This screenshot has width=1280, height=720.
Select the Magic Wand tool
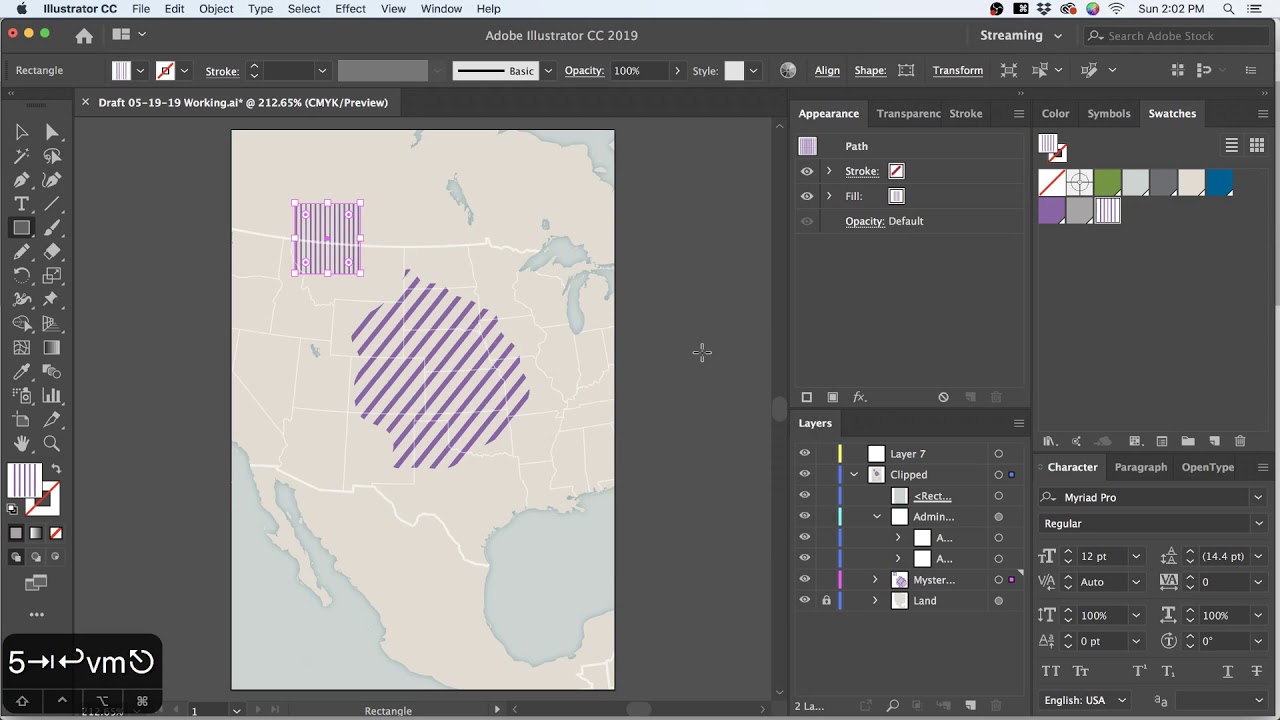tap(21, 156)
